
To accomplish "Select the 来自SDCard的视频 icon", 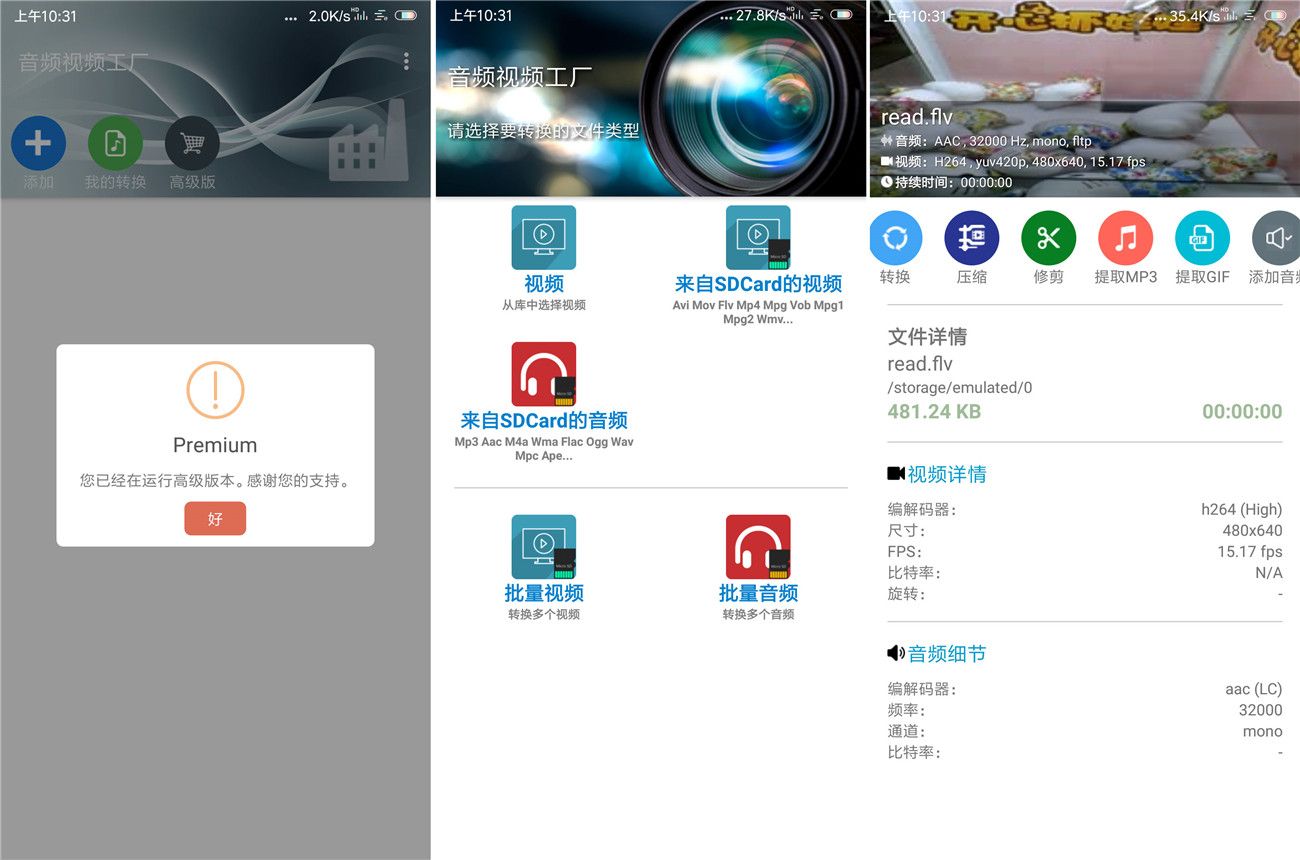I will tap(758, 238).
